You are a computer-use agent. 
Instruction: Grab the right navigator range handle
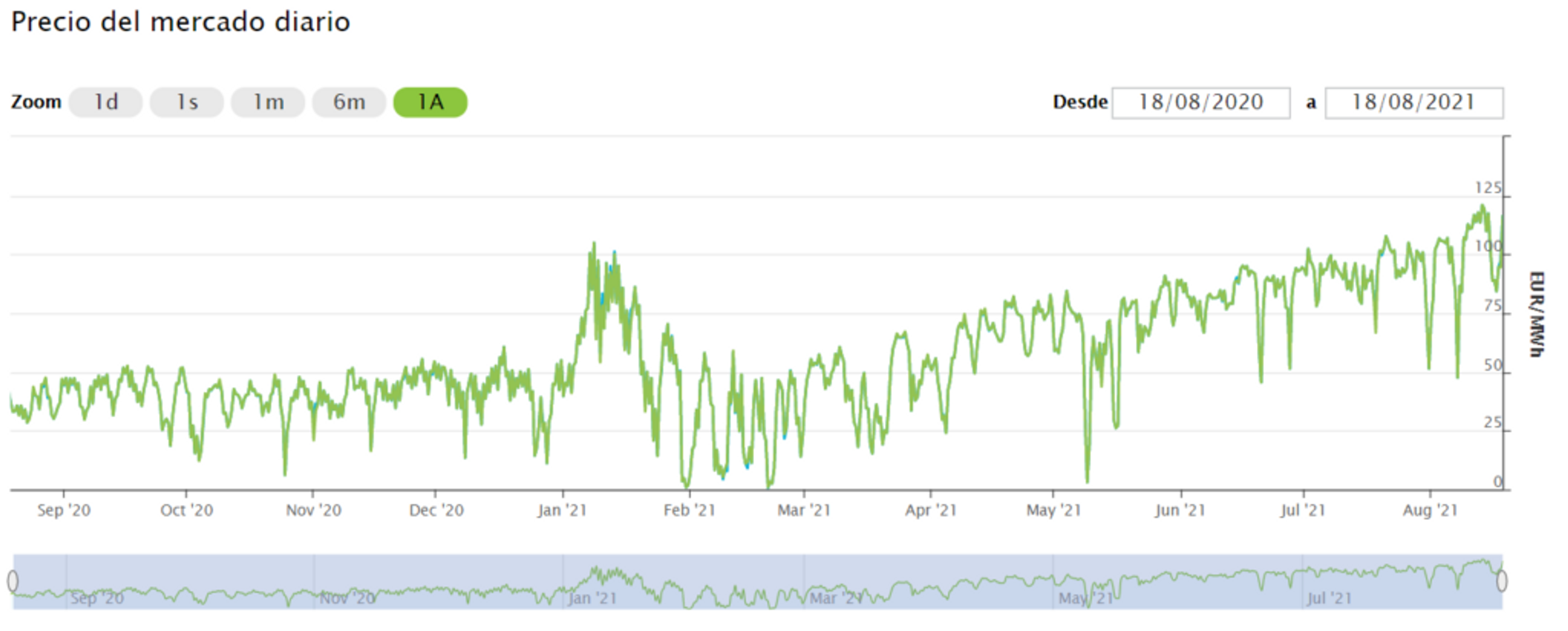click(1502, 580)
